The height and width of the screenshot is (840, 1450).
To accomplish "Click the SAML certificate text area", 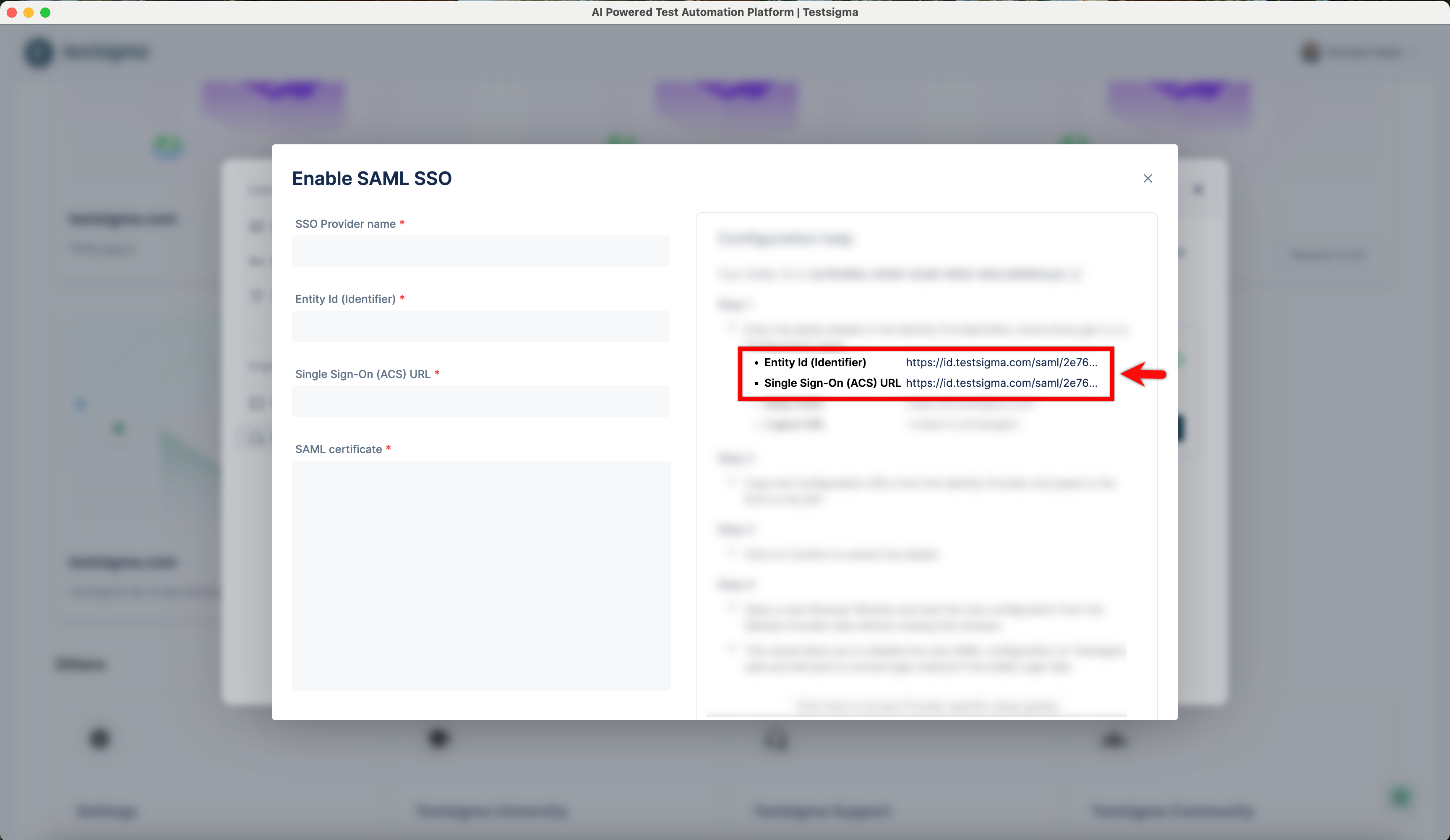I will pyautogui.click(x=481, y=575).
